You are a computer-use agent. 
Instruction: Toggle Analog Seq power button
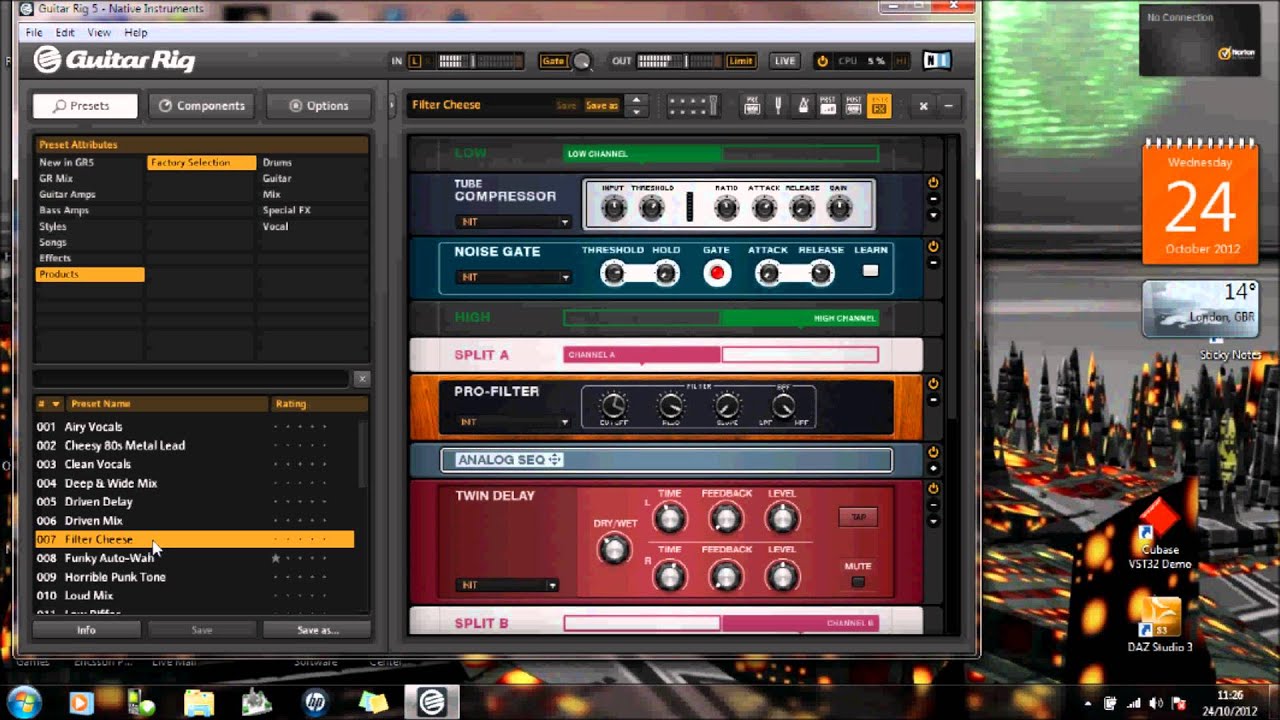click(933, 452)
